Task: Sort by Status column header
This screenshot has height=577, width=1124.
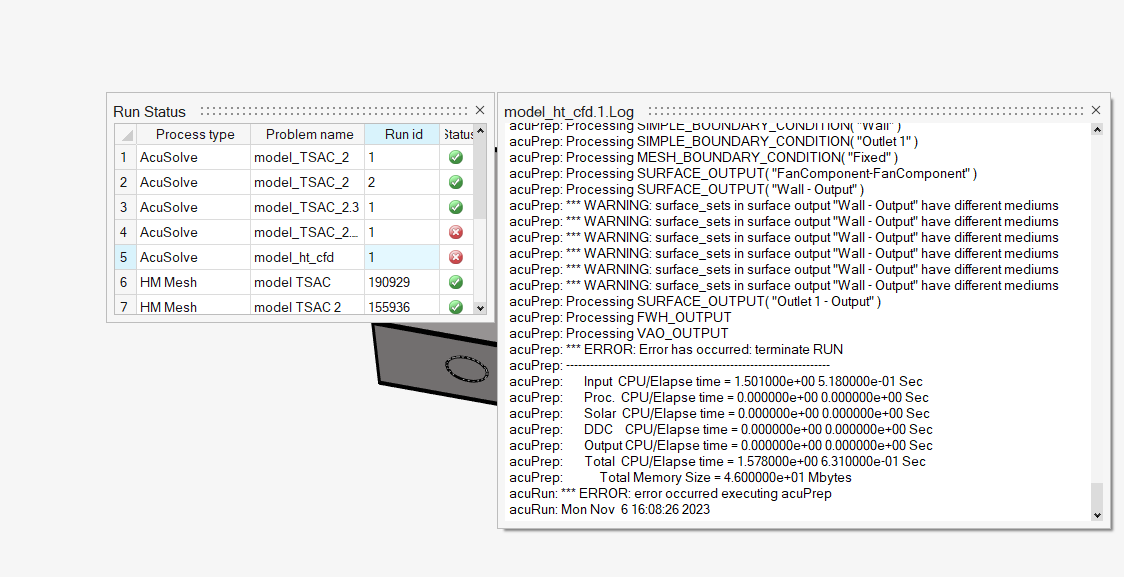Action: pos(457,135)
